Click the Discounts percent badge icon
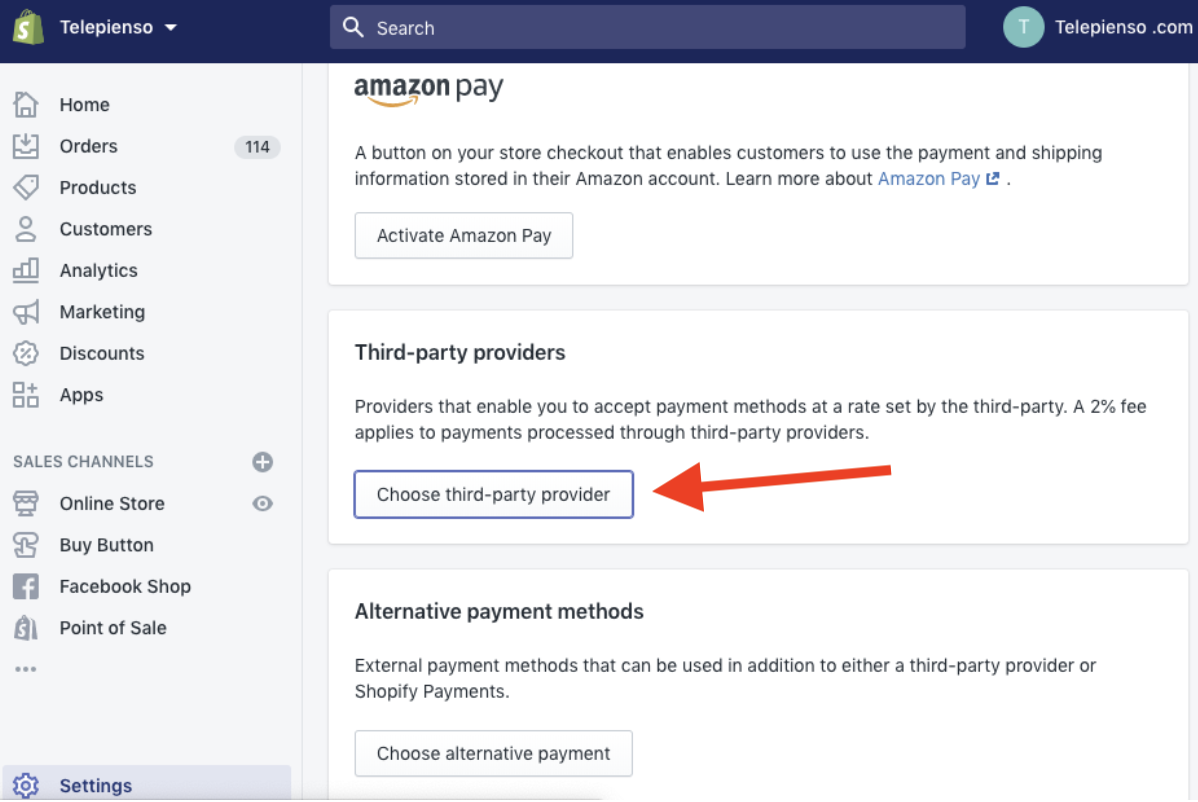This screenshot has height=802, width=1198. click(25, 353)
